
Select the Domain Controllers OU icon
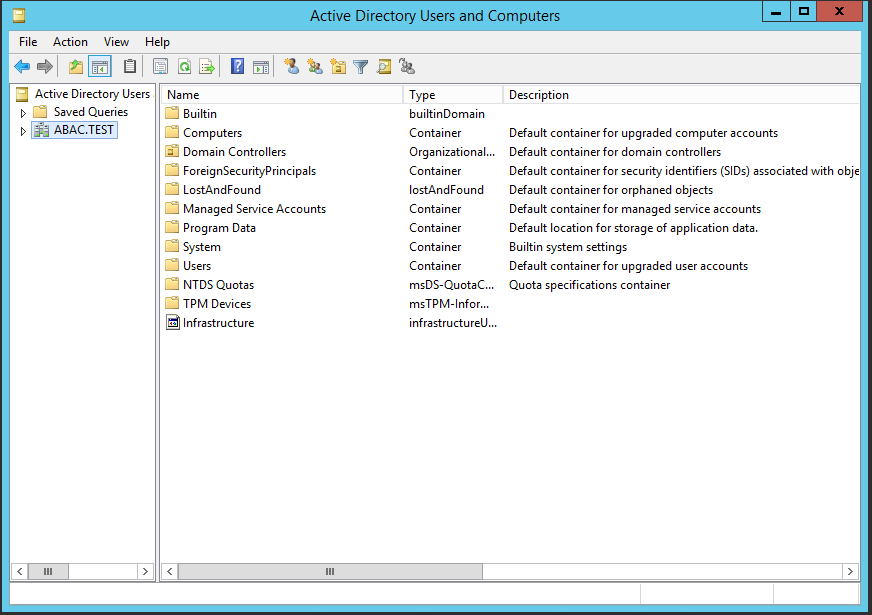click(x=172, y=151)
